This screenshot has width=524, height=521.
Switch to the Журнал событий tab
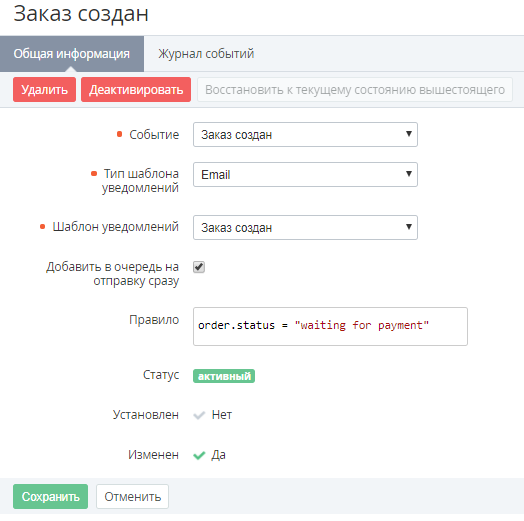click(x=206, y=54)
